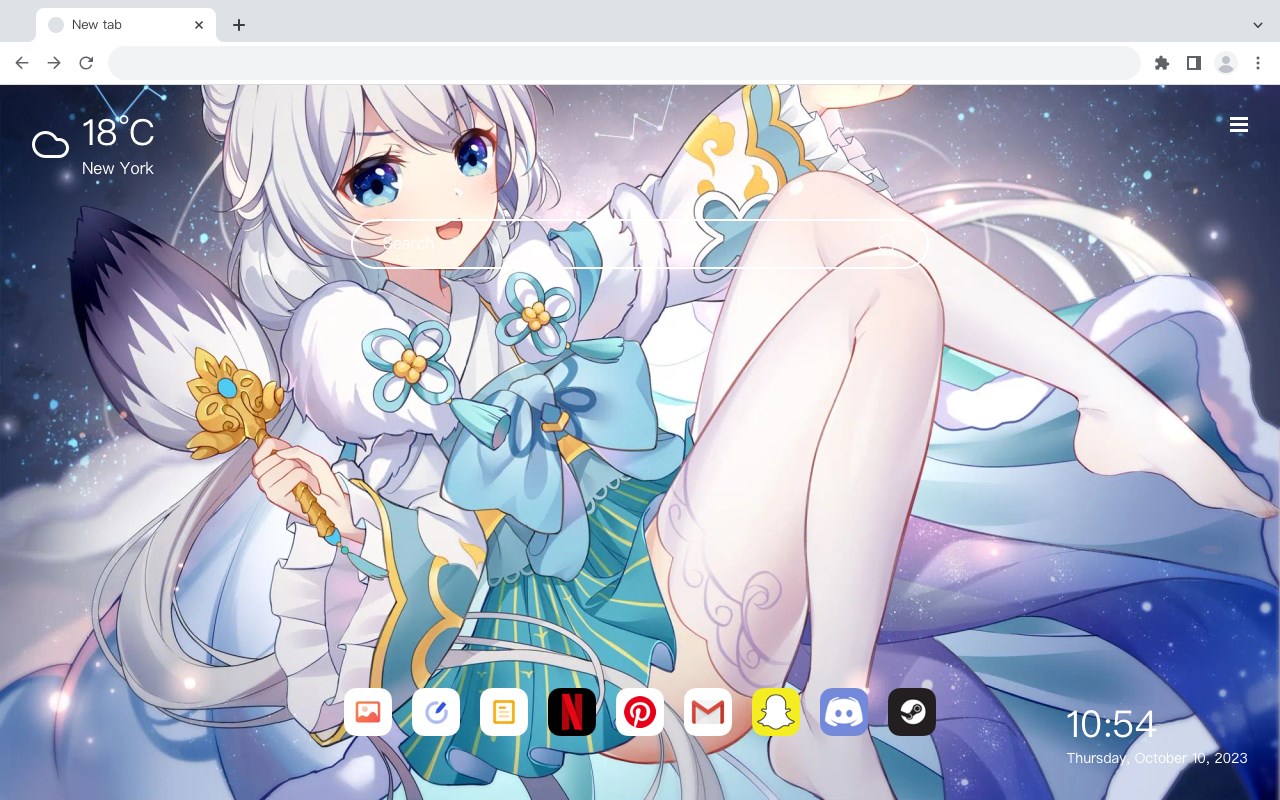Open the yellow notes shortcut icon
This screenshot has width=1280, height=800.
coord(504,712)
